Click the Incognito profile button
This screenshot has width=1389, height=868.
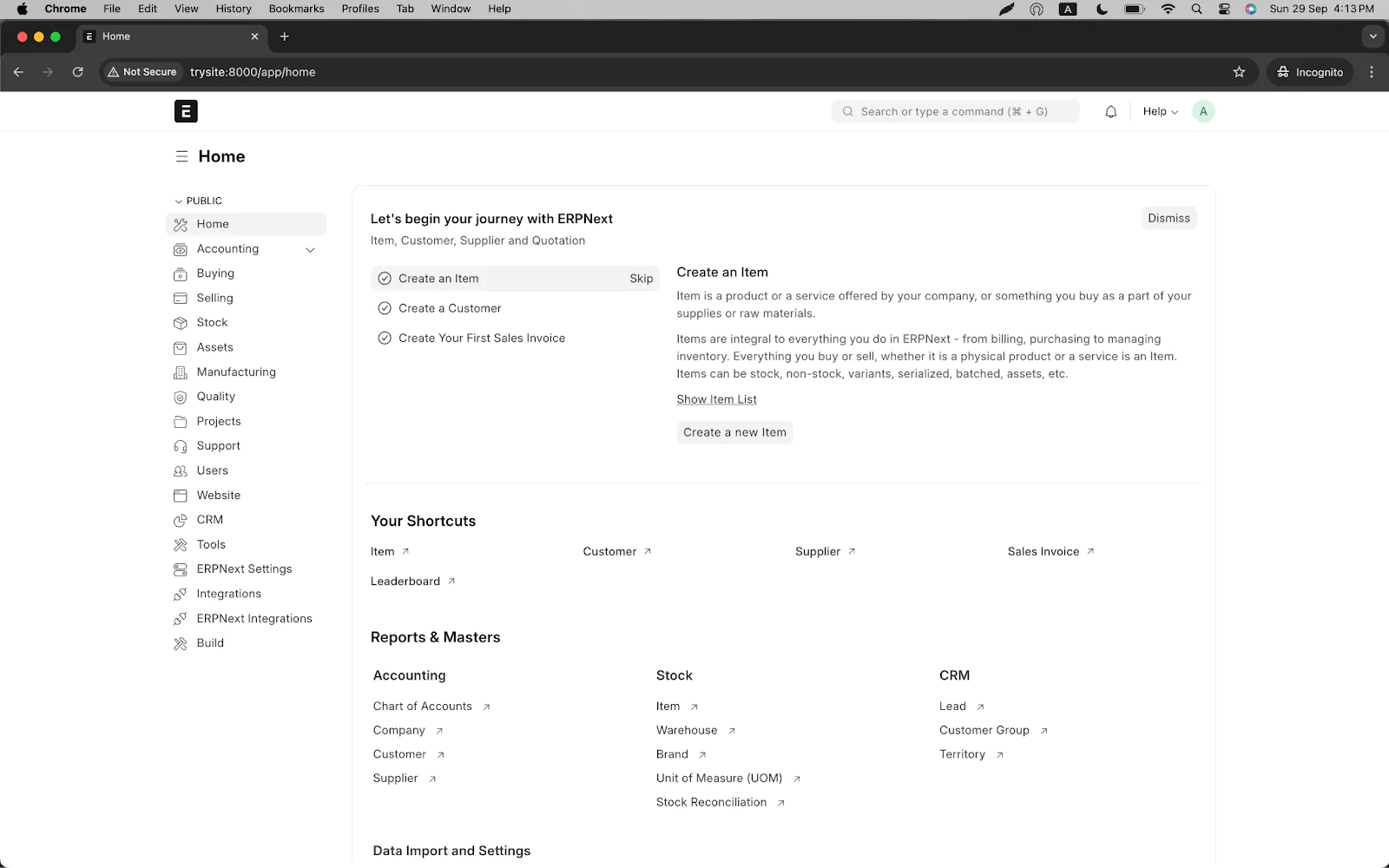(1310, 72)
